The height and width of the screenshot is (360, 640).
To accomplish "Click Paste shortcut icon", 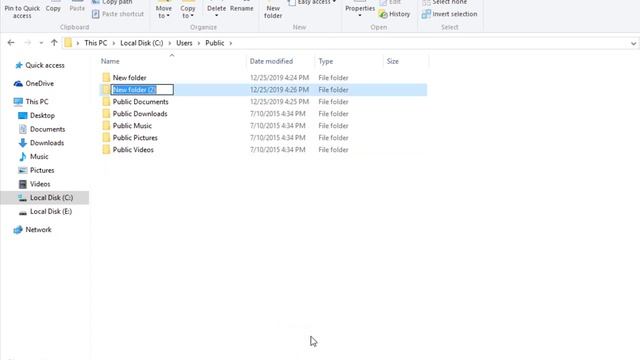I will click(x=96, y=14).
